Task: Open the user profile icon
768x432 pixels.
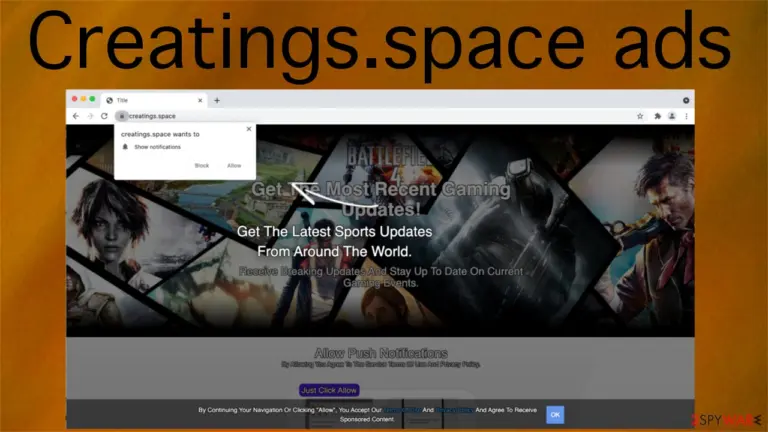Action: point(672,116)
